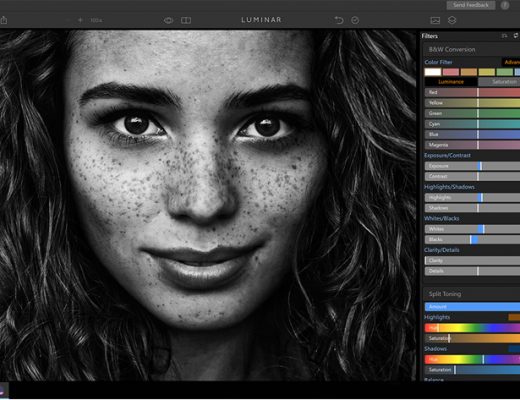Click the Whites slider
Image resolution: width=520 pixels, height=400 pixels.
point(472,229)
